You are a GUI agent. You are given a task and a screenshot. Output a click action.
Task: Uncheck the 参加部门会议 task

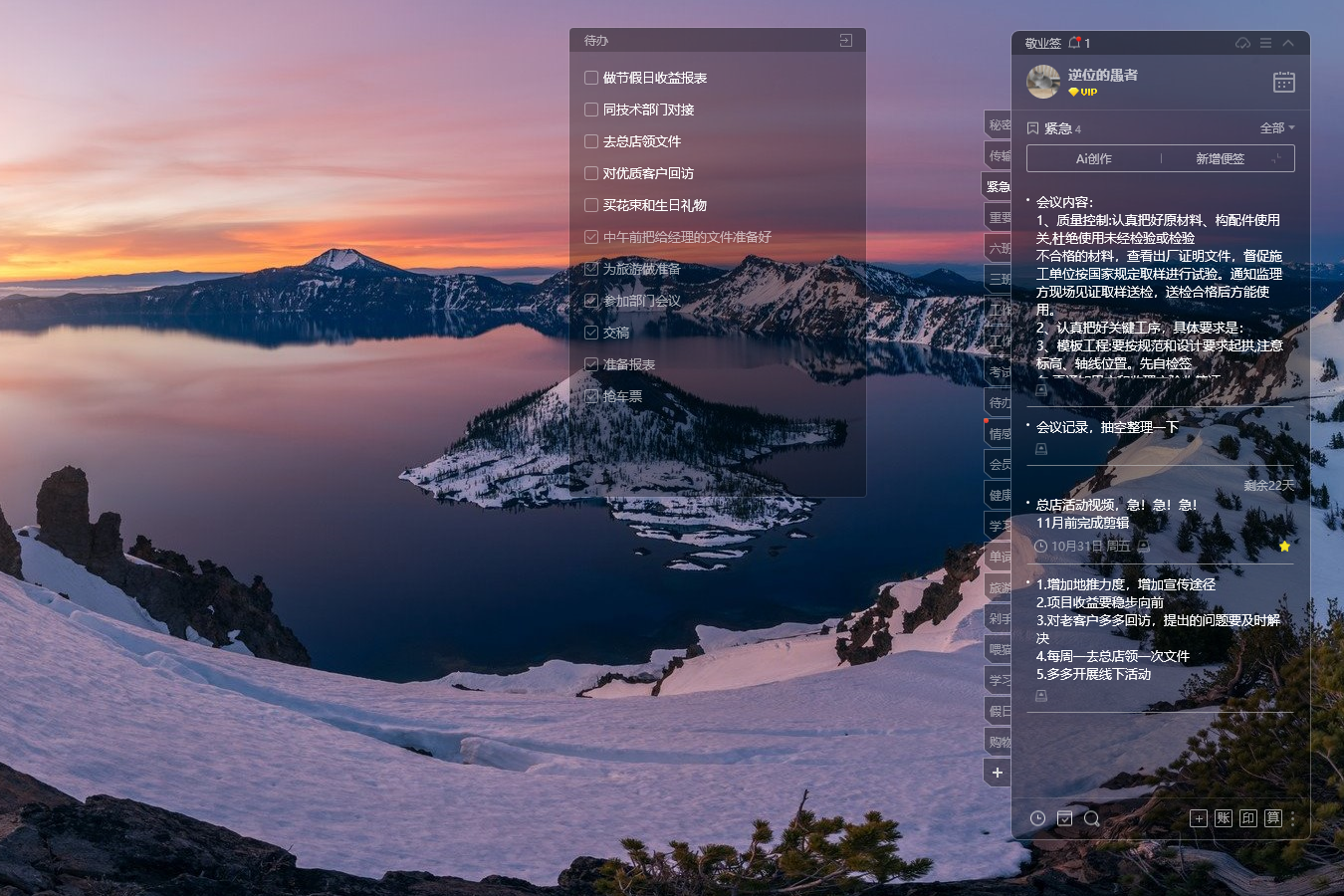point(591,301)
